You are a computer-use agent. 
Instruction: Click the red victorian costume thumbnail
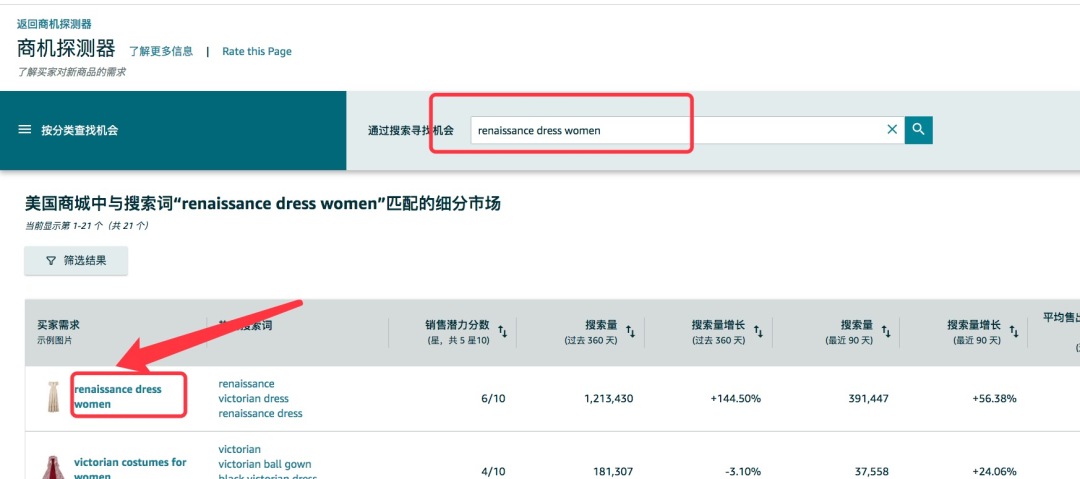(52, 467)
